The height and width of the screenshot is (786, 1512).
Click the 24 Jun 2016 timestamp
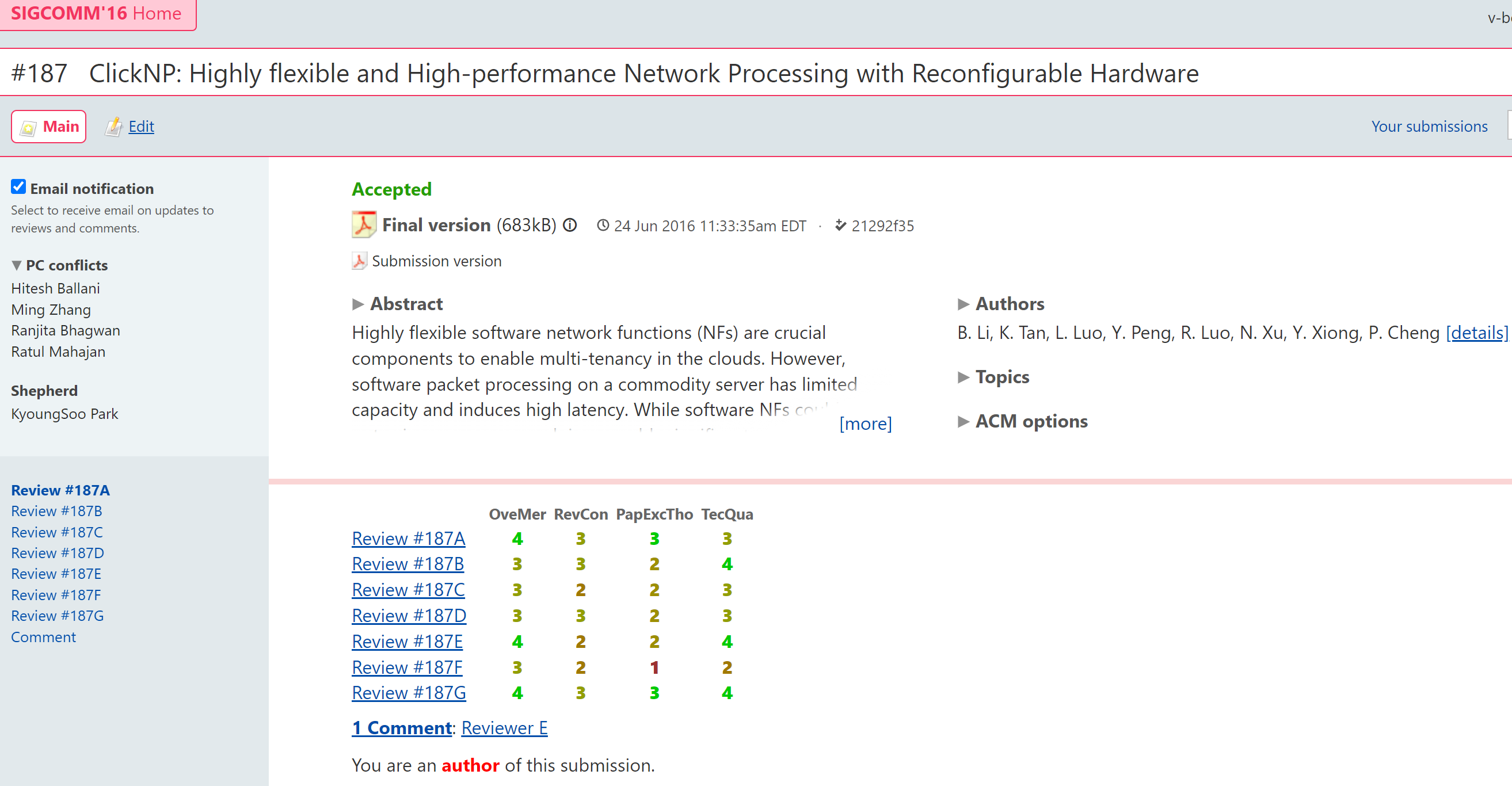[x=710, y=226]
